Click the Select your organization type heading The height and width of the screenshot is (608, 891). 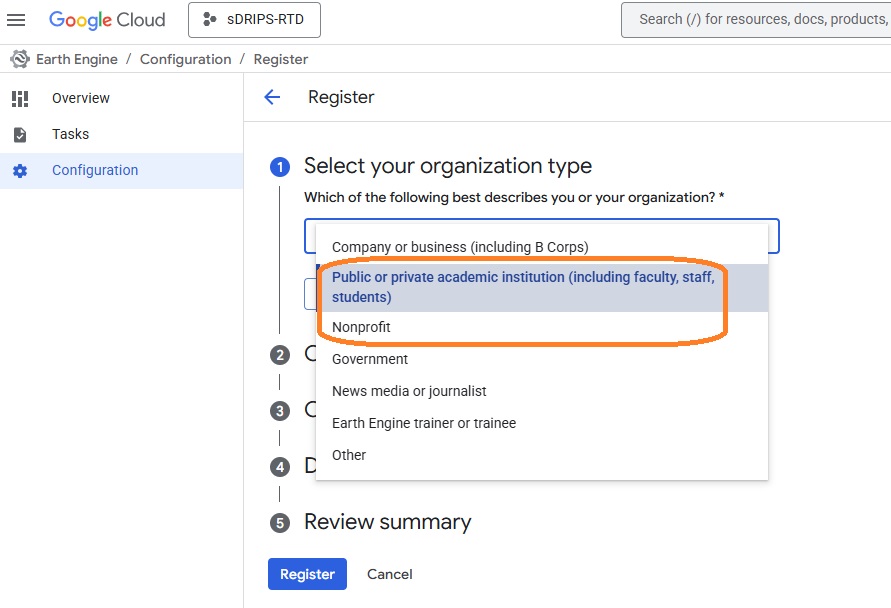448,166
